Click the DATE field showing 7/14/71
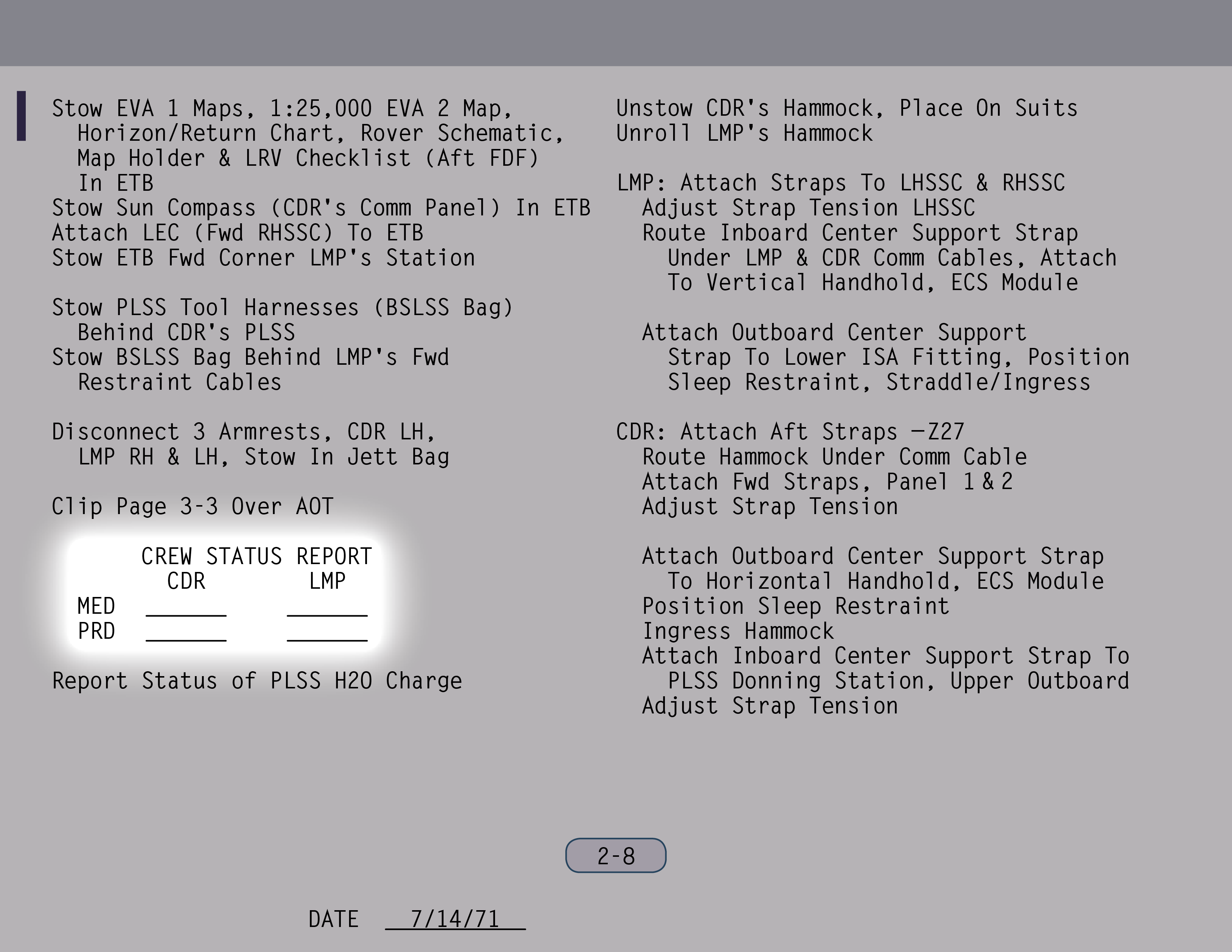The image size is (1232, 952). click(x=455, y=919)
